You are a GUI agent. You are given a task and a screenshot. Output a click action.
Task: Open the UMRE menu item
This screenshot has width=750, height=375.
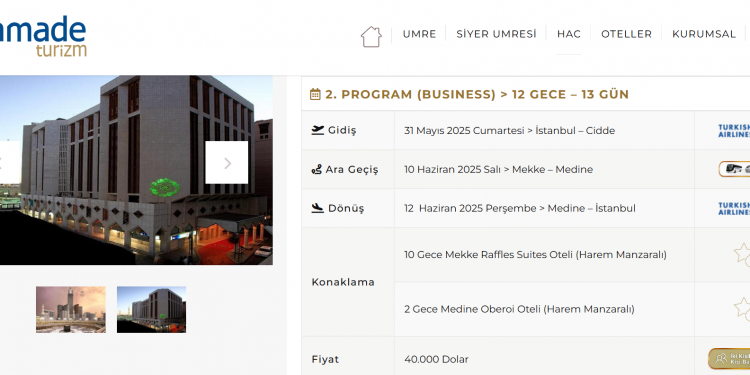(x=419, y=34)
